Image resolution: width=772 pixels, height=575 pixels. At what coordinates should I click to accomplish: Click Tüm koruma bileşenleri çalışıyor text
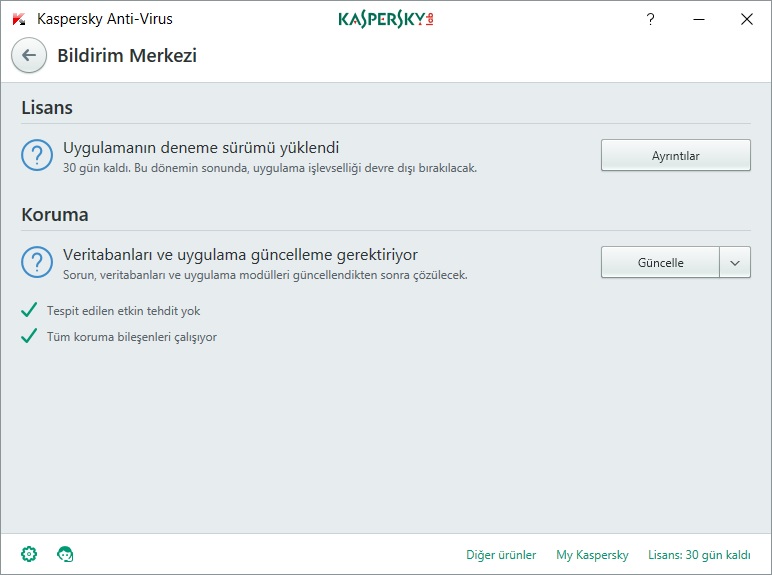(132, 337)
